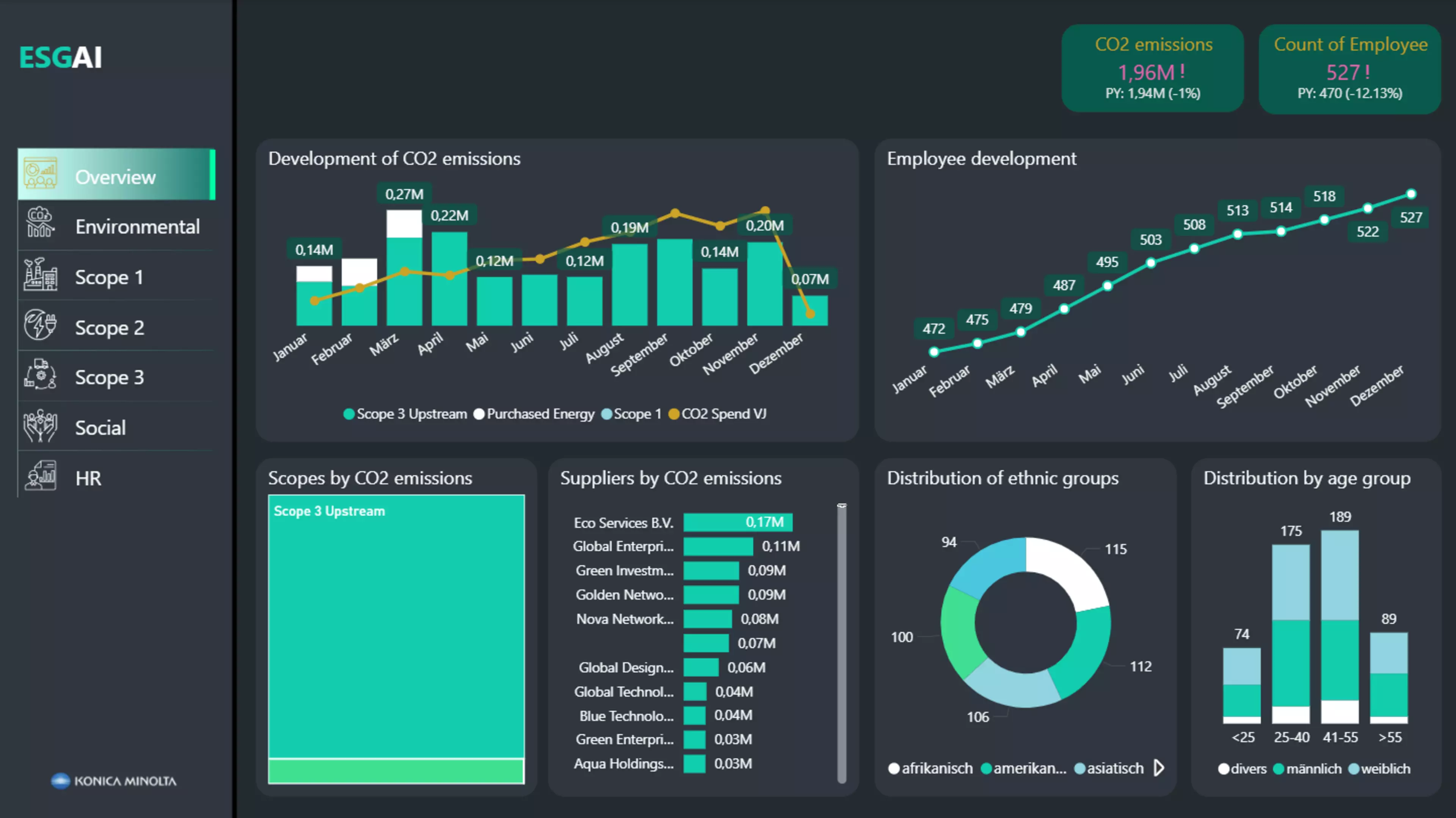Click the Count of Employee KPI card
The width and height of the screenshot is (1456, 818).
coord(1350,68)
